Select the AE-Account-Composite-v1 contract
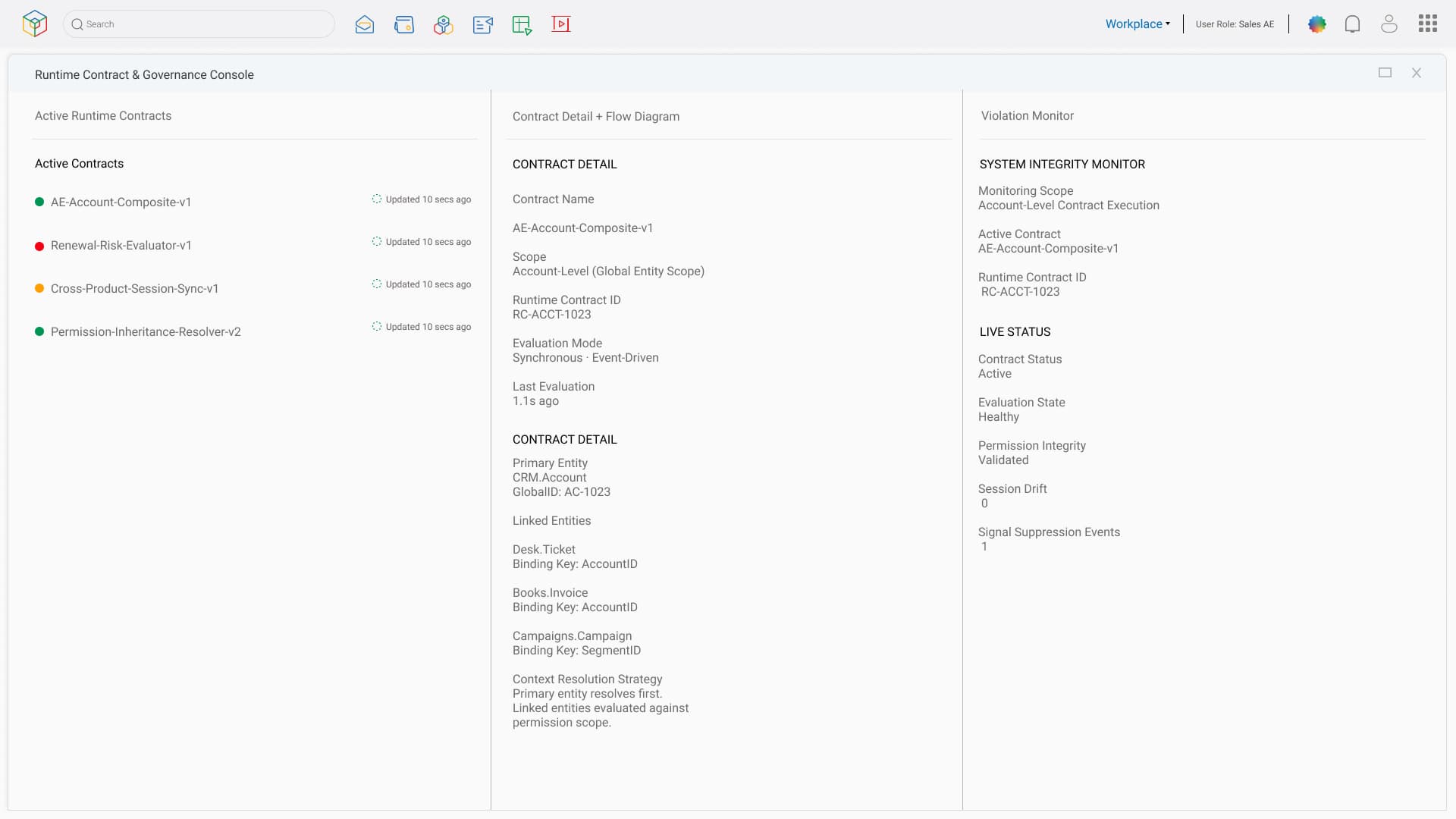Screen dimensions: 1456x819 coord(120,202)
